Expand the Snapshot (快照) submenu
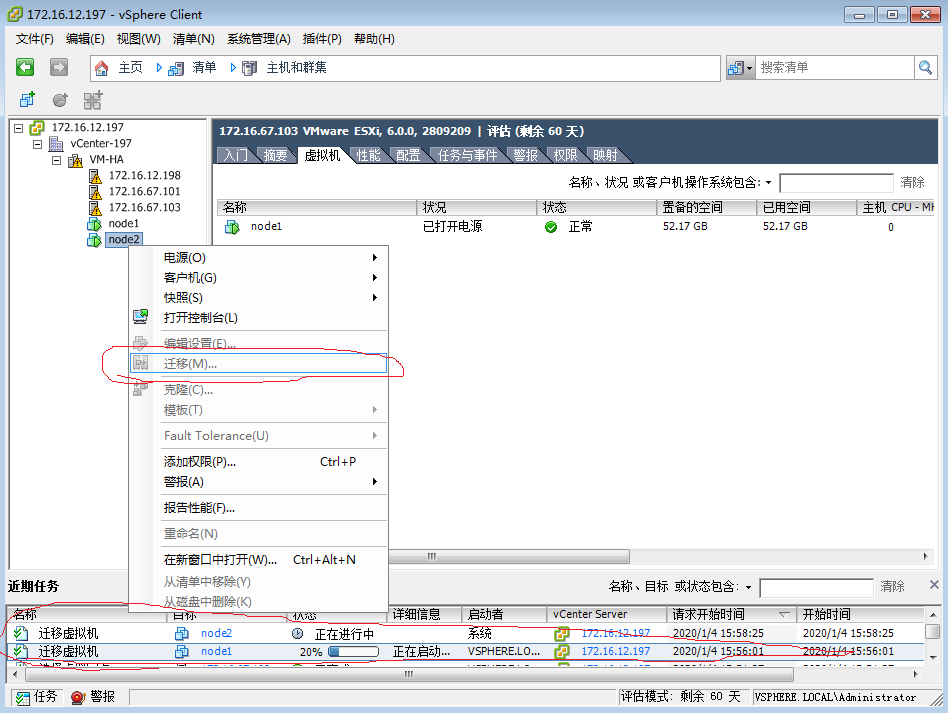The width and height of the screenshot is (948, 713). pos(375,298)
